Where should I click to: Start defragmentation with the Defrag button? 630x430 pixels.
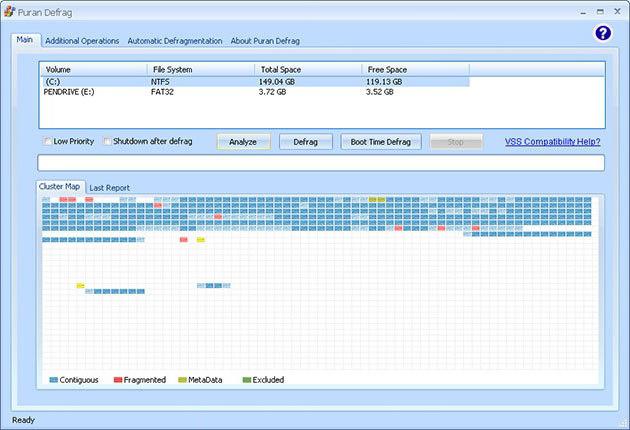point(305,142)
